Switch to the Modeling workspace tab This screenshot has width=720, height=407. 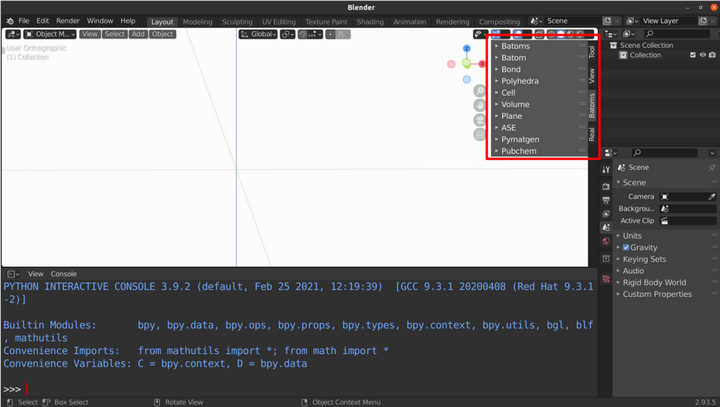pos(197,21)
